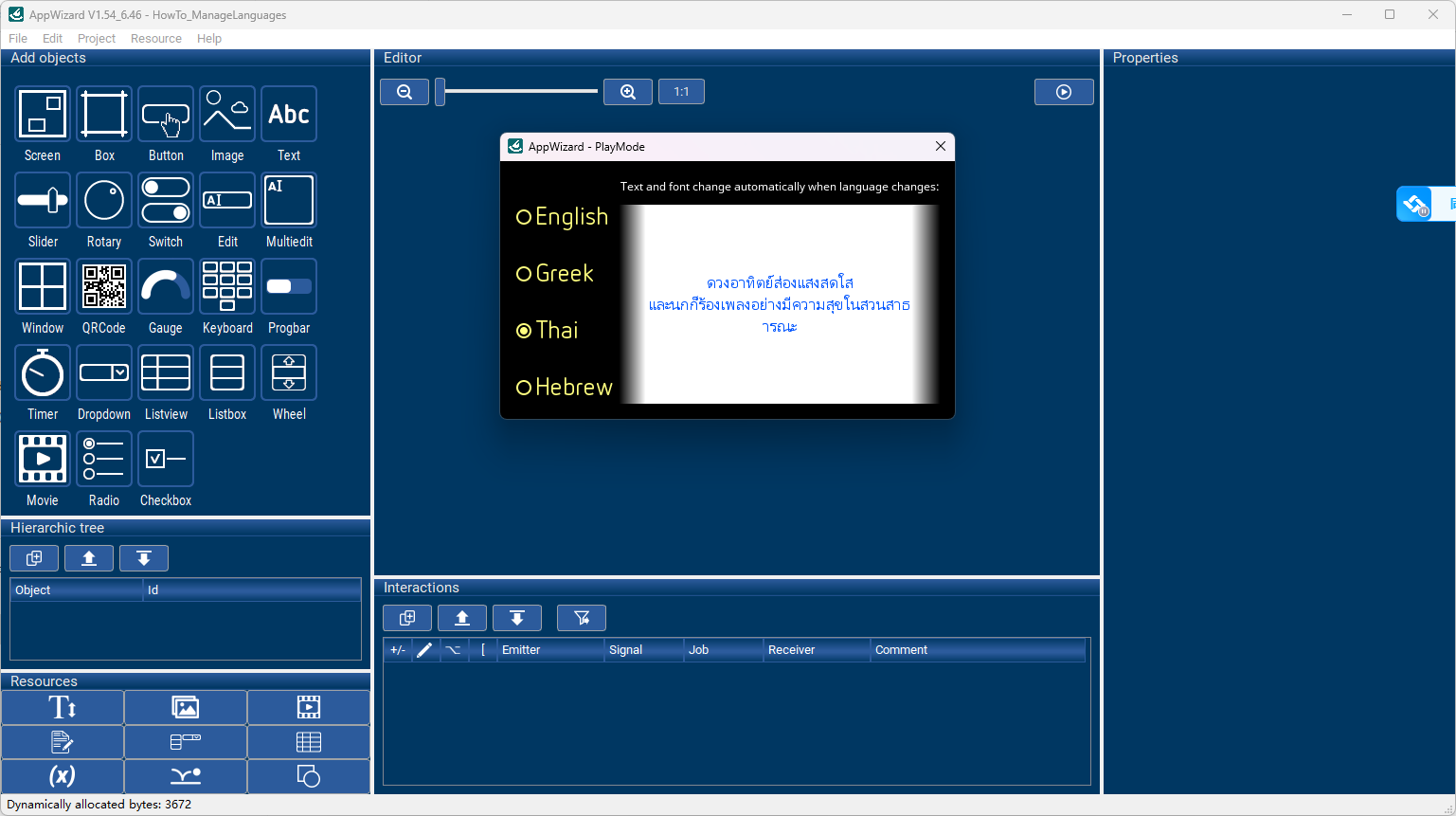
Task: Add a Box object
Action: pyautogui.click(x=104, y=114)
